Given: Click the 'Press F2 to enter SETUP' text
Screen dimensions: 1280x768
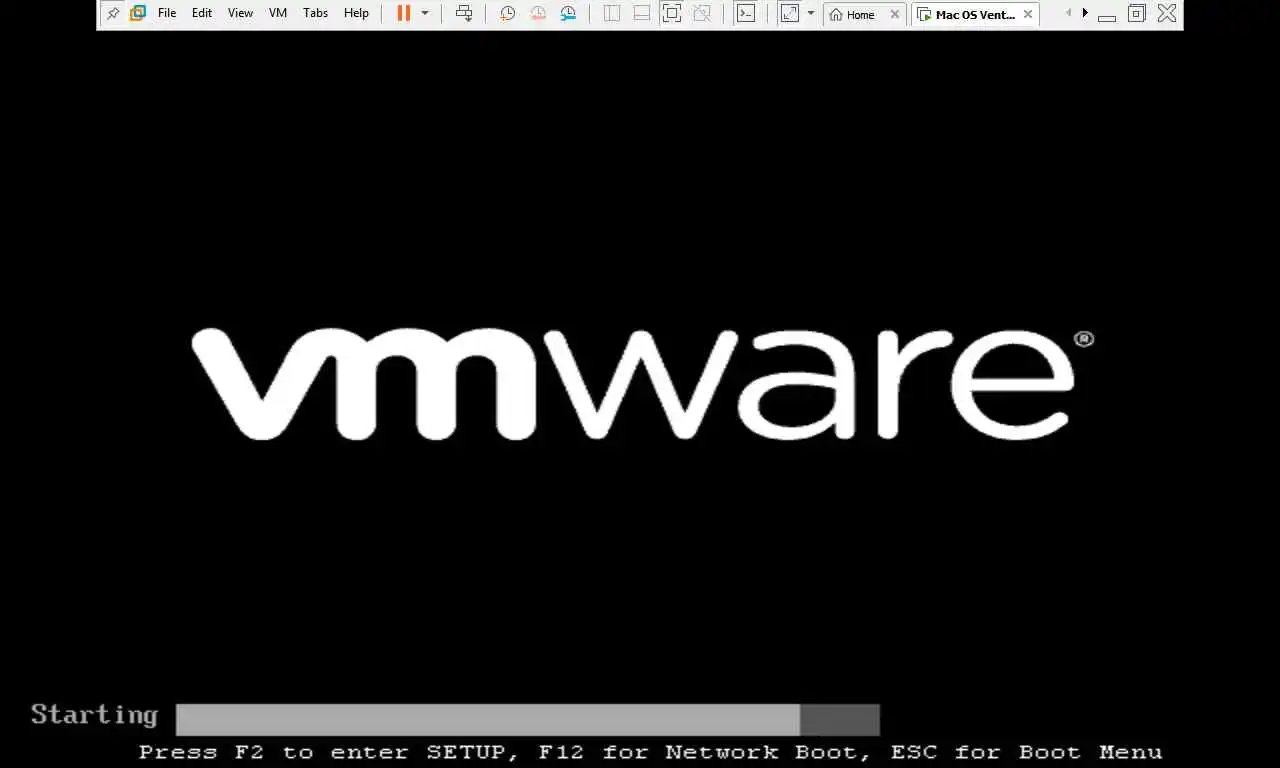Looking at the screenshot, I should click(x=322, y=752).
